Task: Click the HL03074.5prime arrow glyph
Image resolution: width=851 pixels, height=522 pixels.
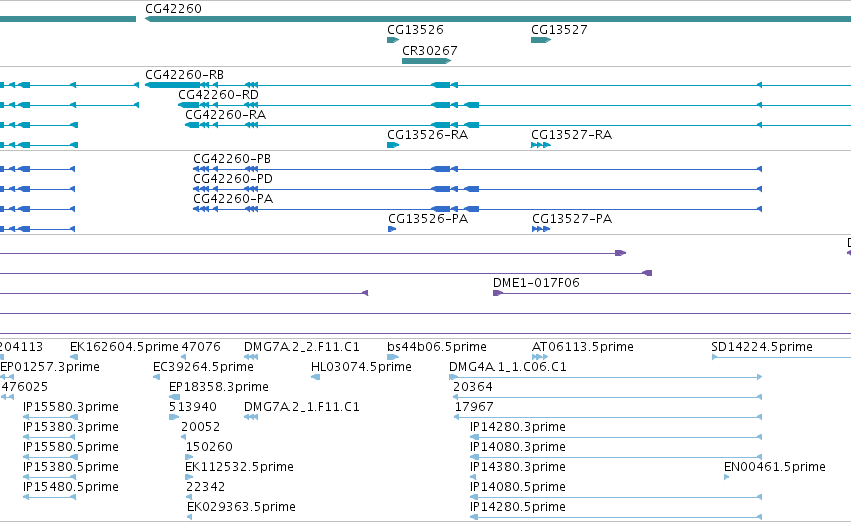Action: [315, 377]
